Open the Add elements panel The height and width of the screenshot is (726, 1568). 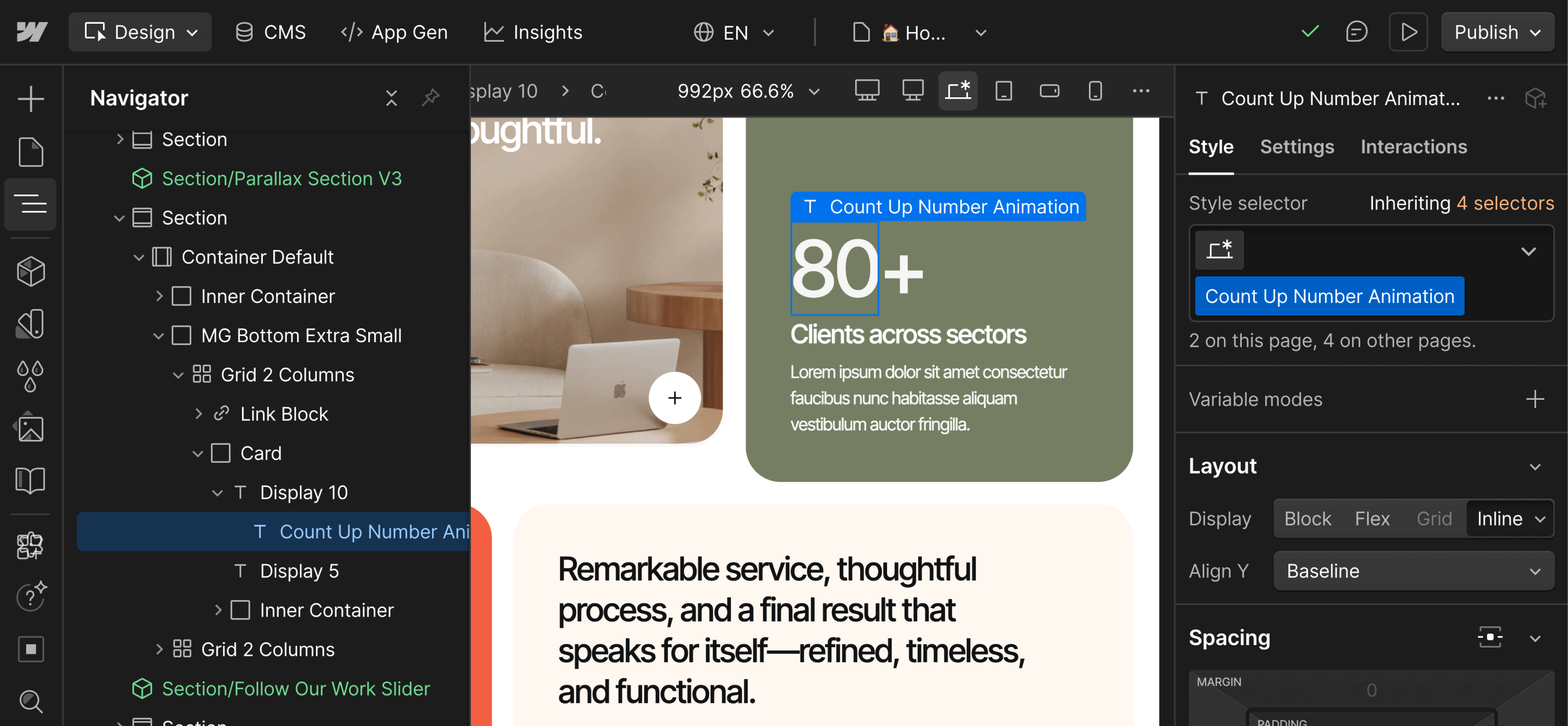click(x=30, y=99)
